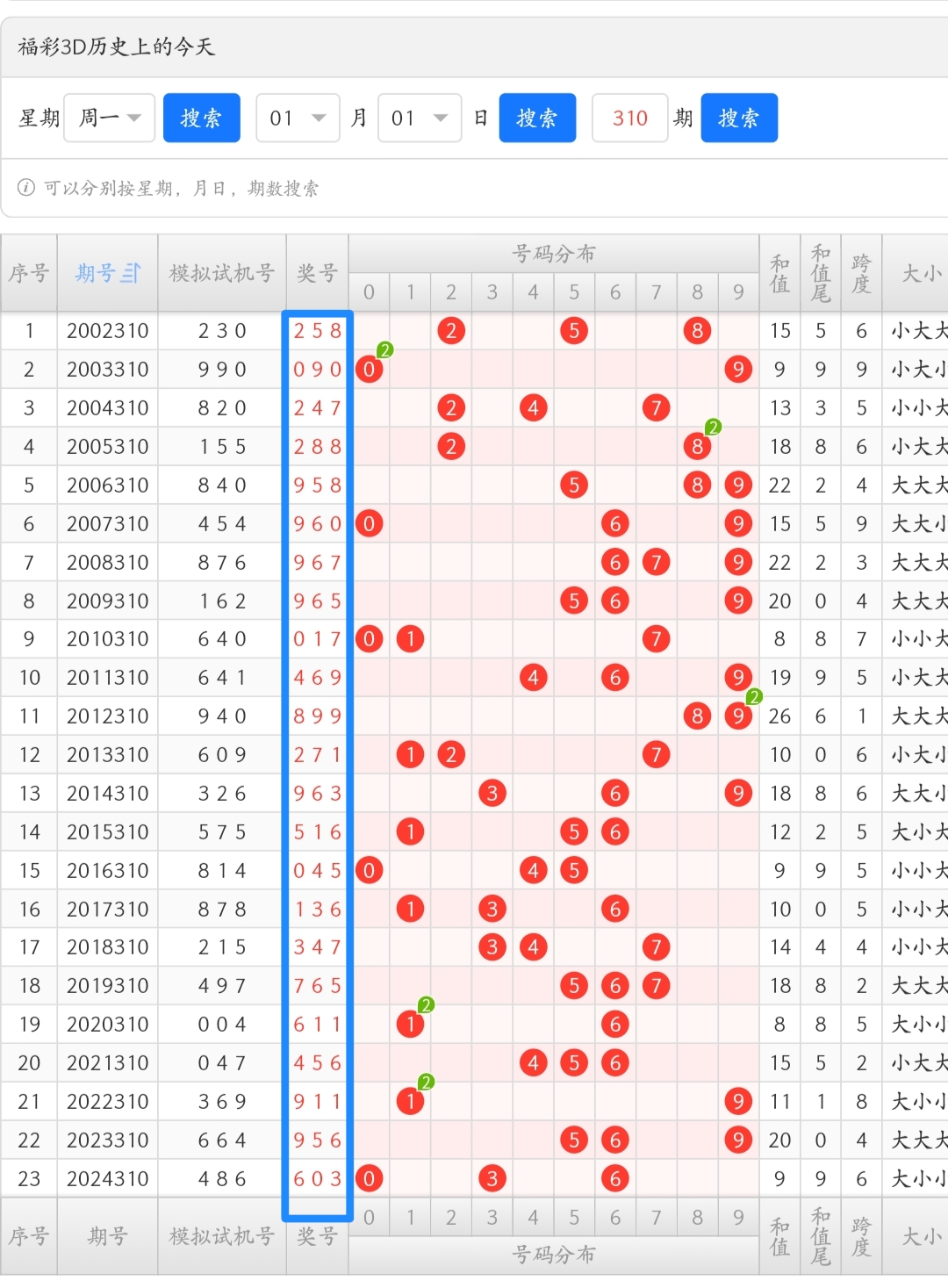Click bottom footer 号码分布 label
The image size is (948, 1288).
pos(554,1256)
